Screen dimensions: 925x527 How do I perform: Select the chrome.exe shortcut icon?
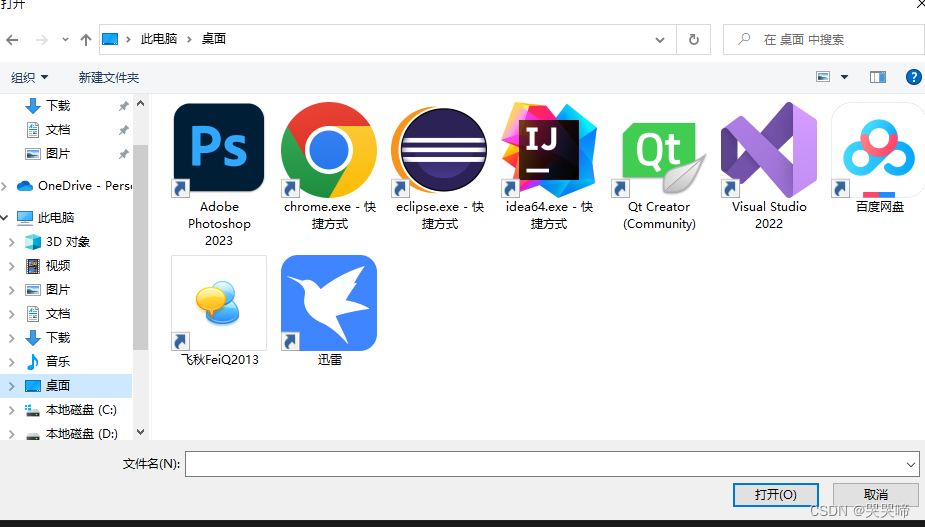tap(329, 150)
